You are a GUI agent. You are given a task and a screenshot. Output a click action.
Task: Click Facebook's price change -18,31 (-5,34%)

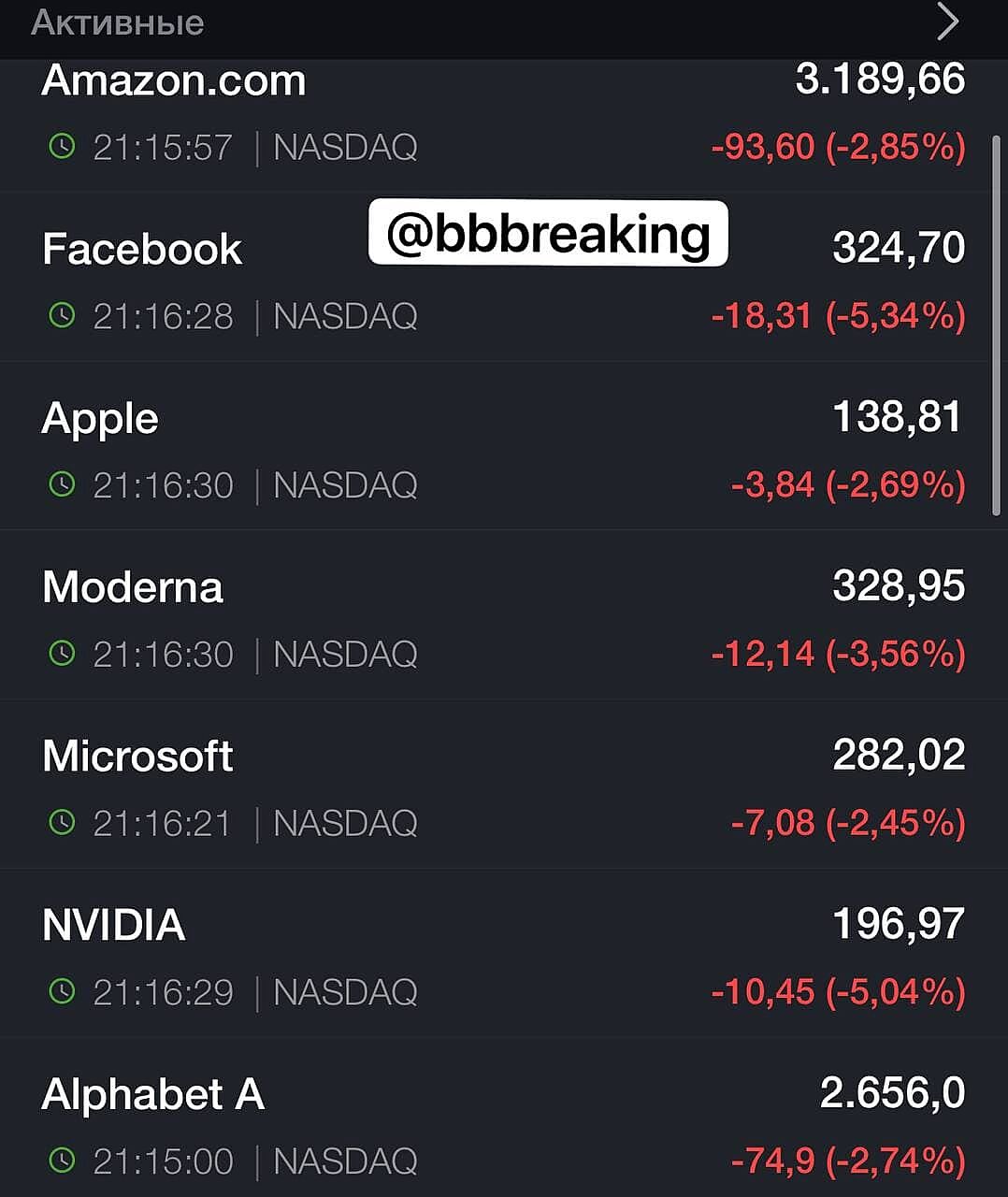pyautogui.click(x=838, y=316)
